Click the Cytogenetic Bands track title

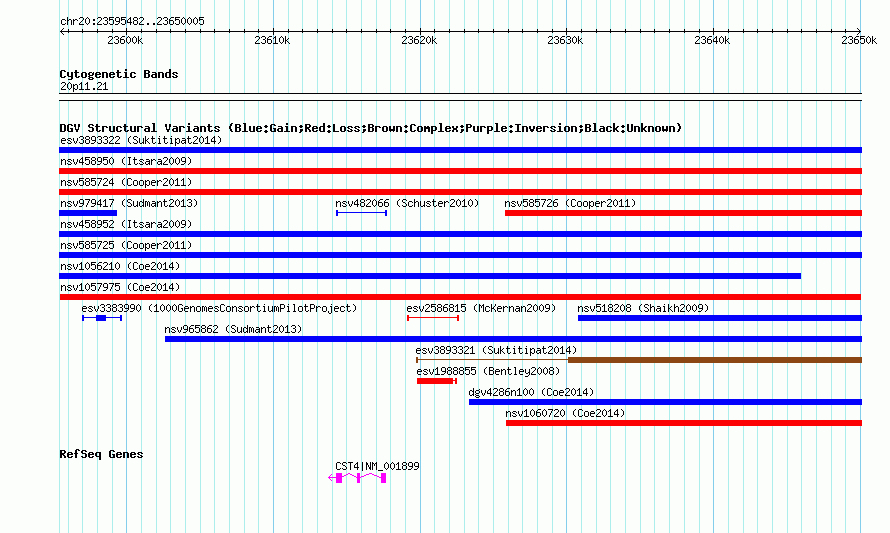coord(119,74)
